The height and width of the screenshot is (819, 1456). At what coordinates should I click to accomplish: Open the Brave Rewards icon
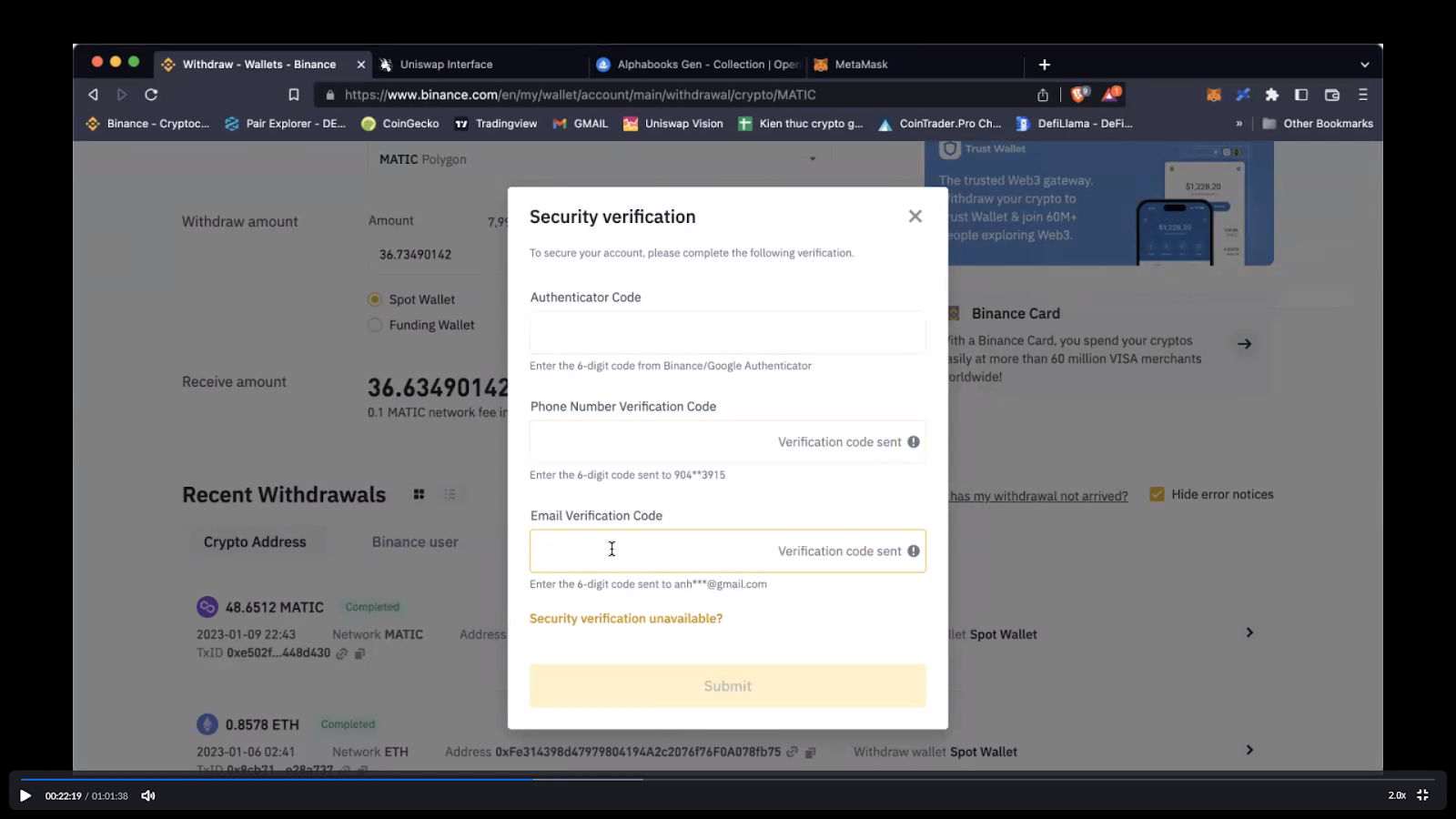pyautogui.click(x=1111, y=94)
